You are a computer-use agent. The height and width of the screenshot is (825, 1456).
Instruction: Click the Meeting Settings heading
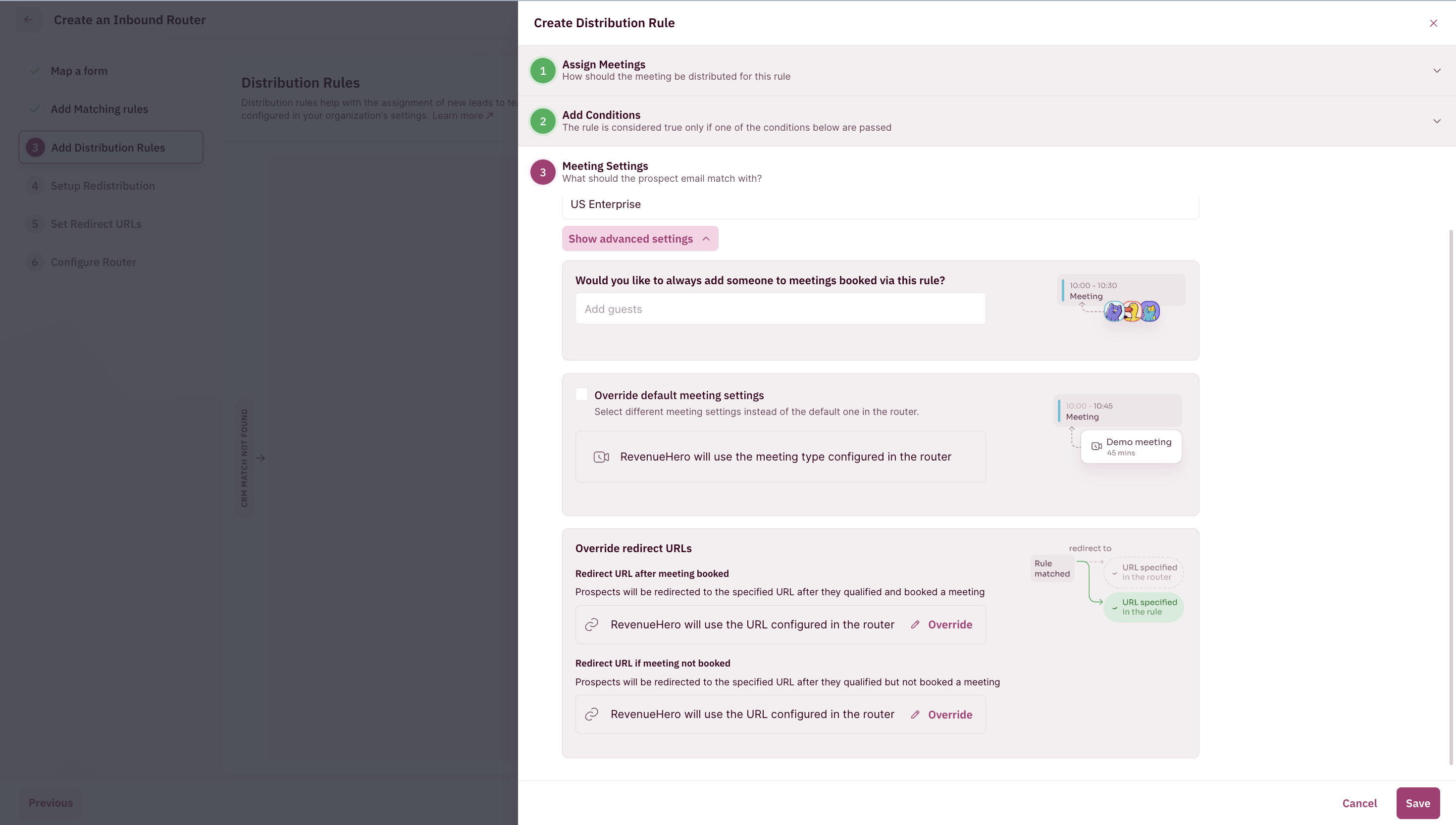605,166
